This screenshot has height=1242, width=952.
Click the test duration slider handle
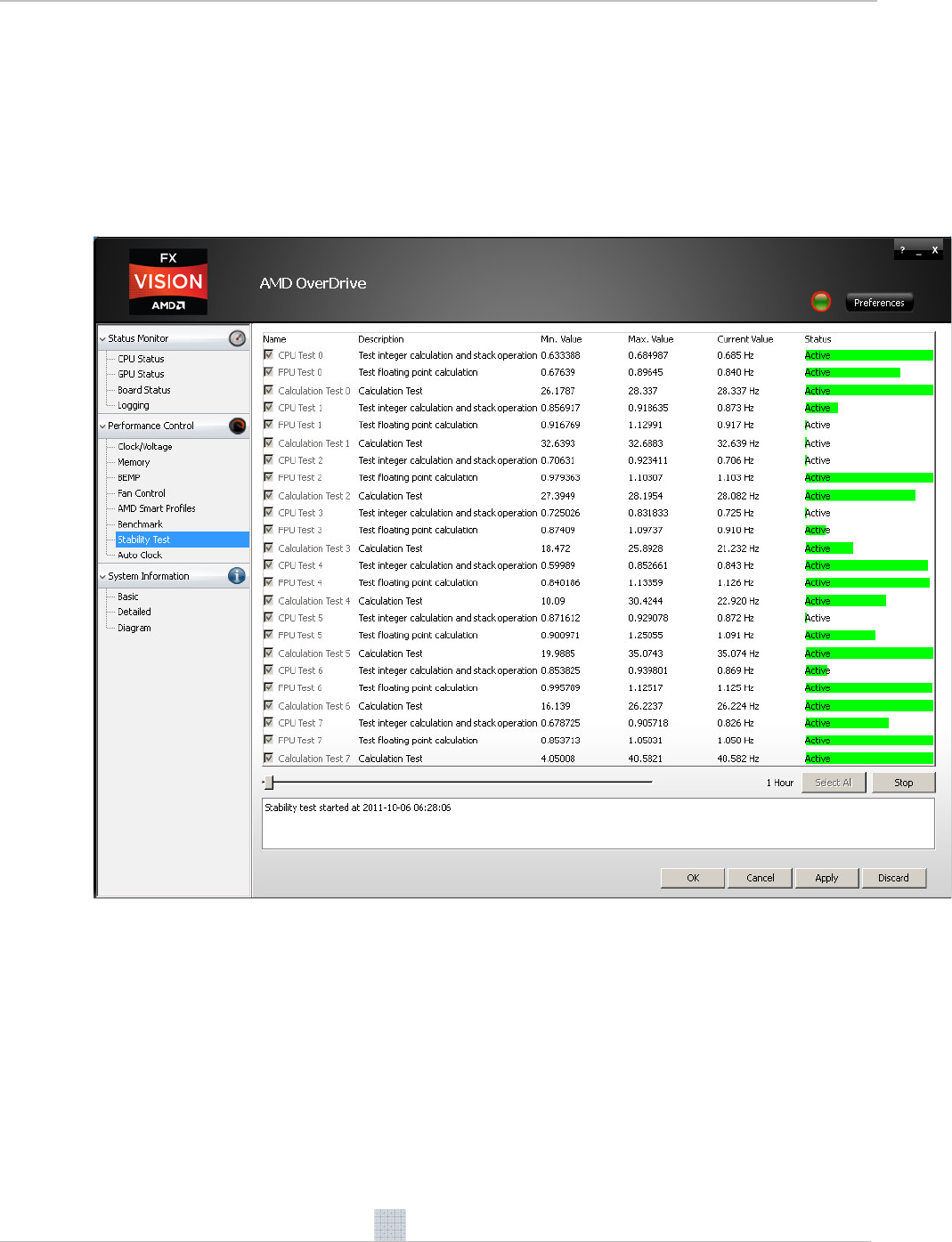pos(269,783)
